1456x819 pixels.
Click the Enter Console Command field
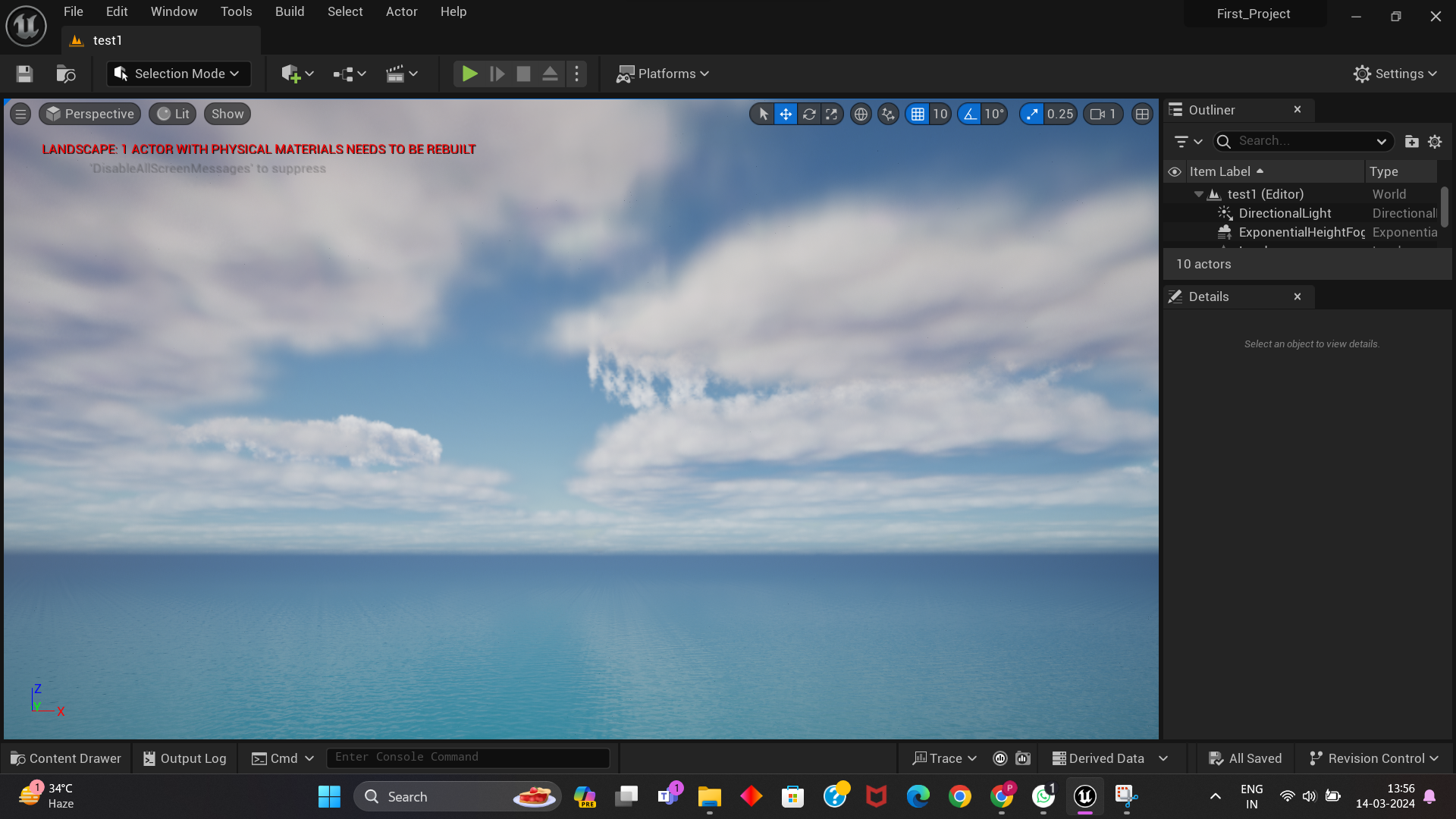[468, 757]
